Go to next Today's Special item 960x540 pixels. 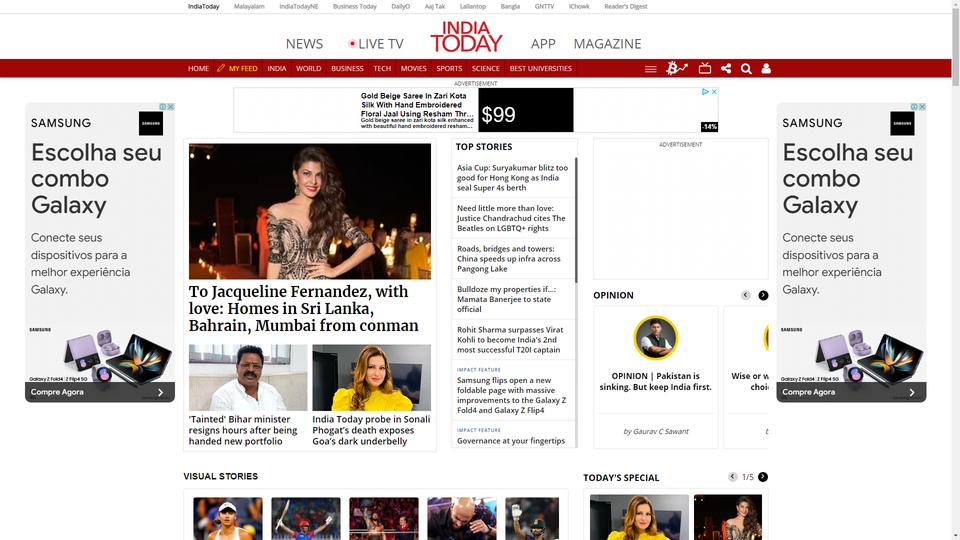point(763,477)
